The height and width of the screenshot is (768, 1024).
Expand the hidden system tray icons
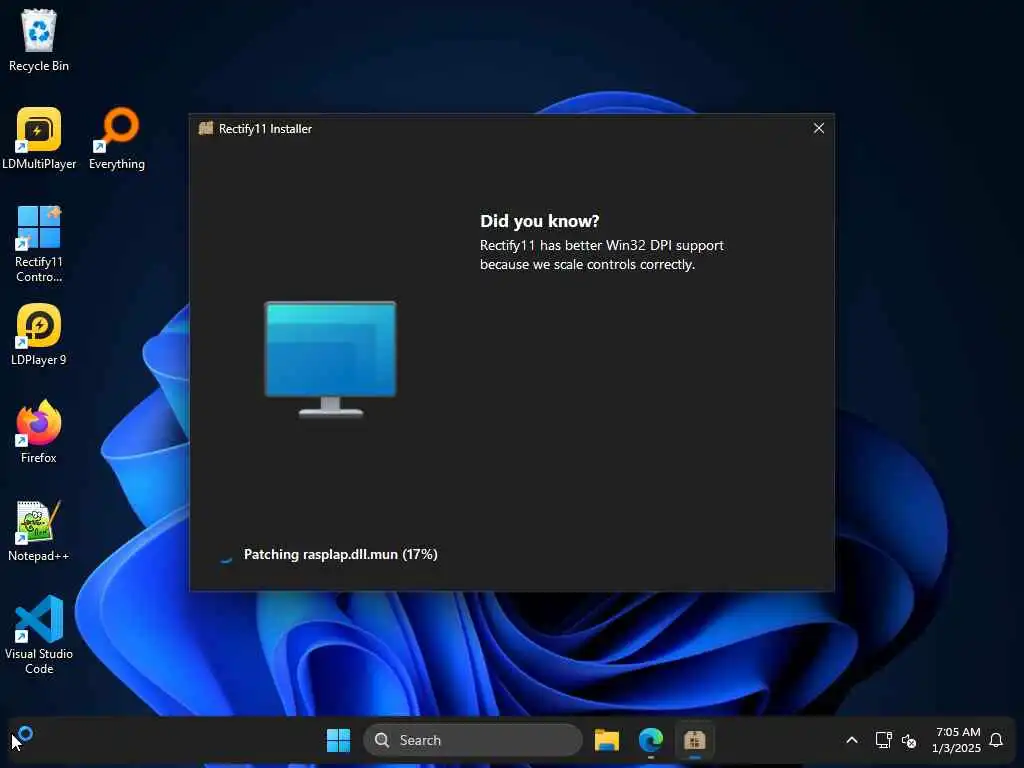(x=852, y=740)
